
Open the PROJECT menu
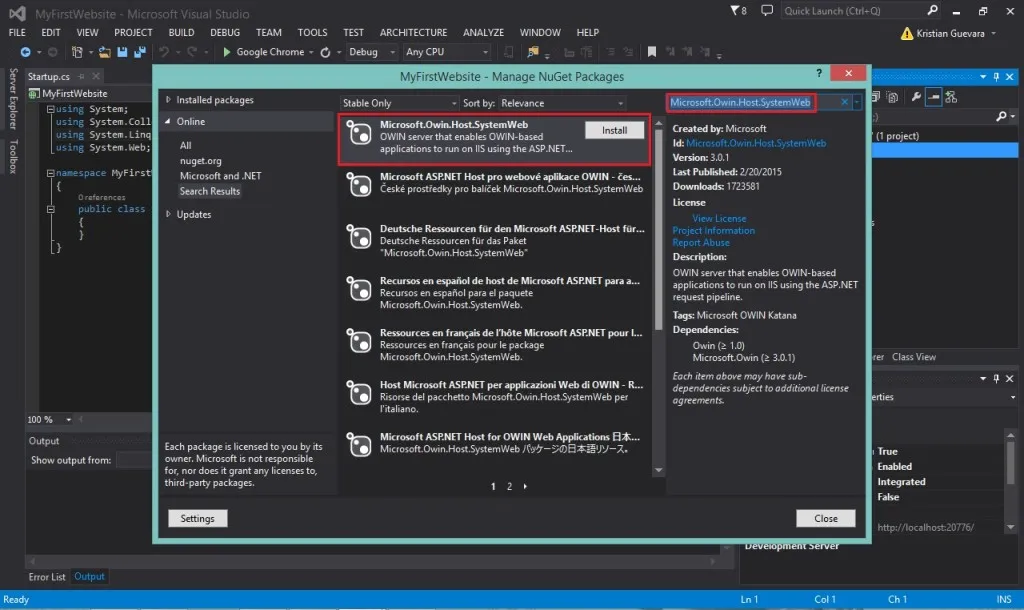133,32
